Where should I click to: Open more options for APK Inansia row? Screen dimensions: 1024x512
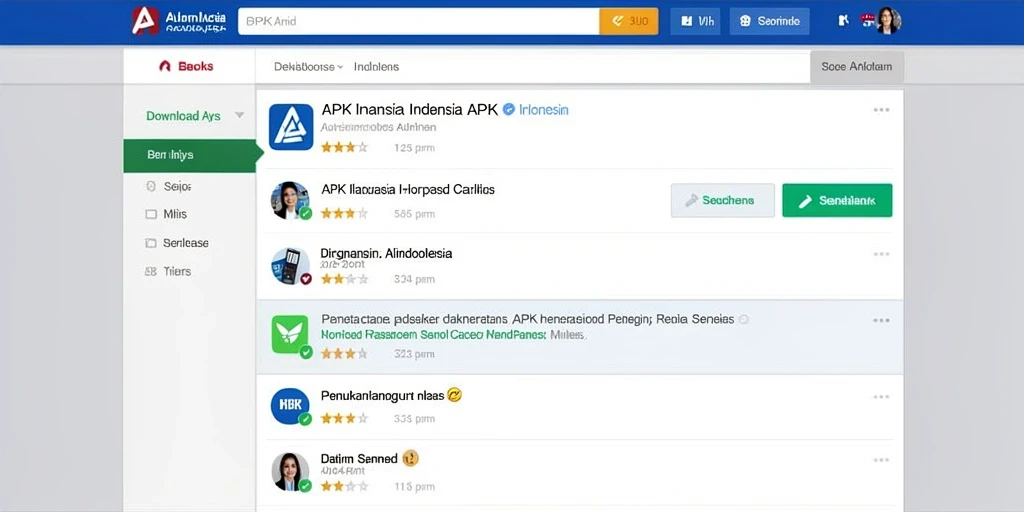pos(882,110)
